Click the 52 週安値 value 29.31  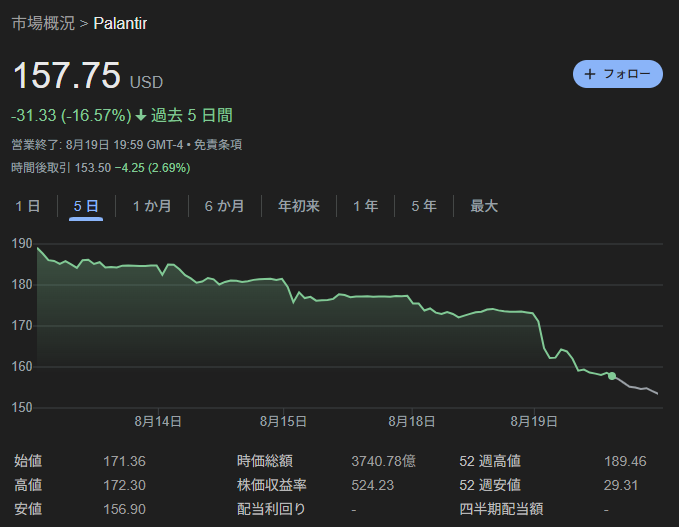[621, 485]
